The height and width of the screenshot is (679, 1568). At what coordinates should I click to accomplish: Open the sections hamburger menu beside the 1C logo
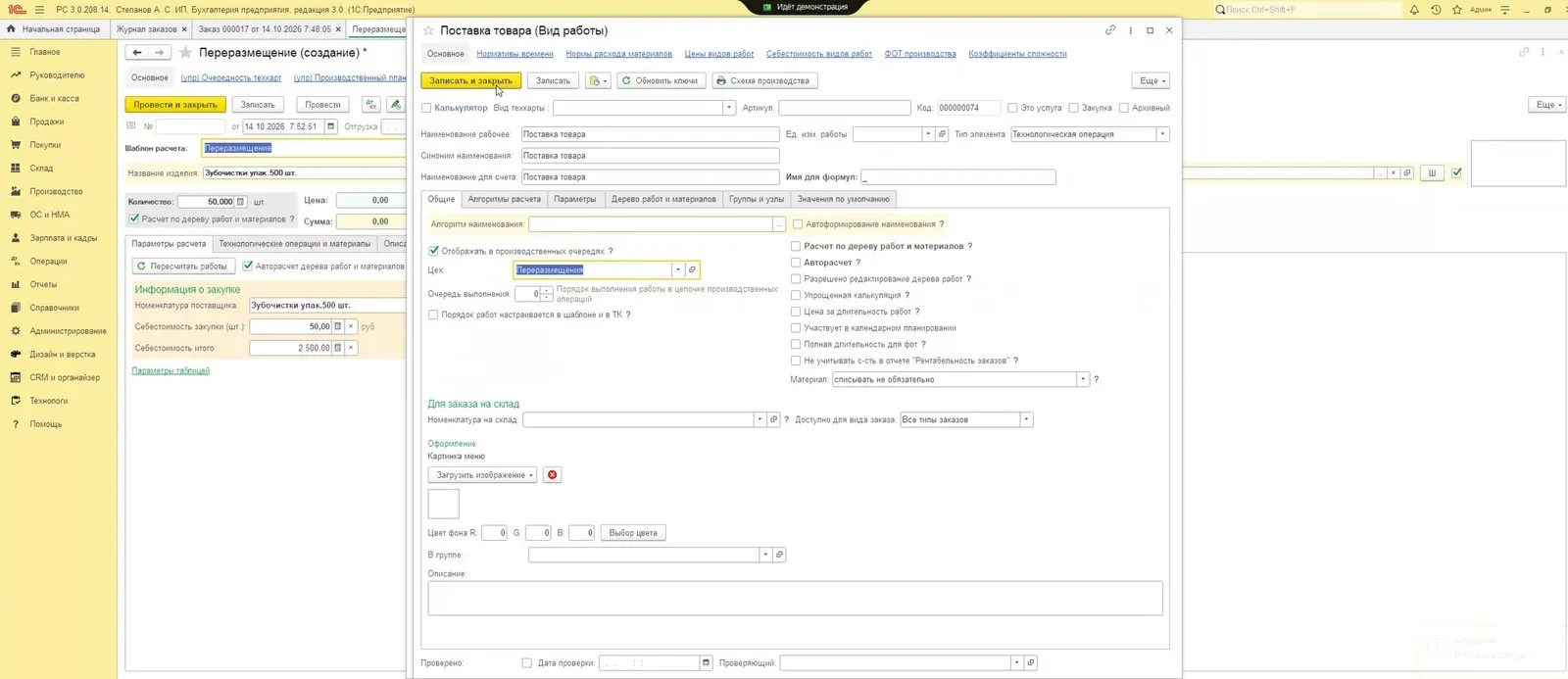(40, 10)
